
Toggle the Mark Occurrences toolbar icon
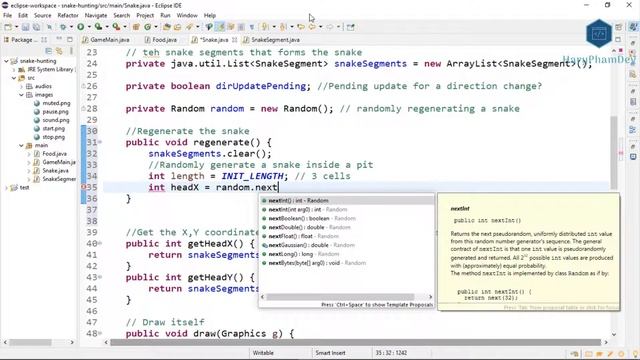click(220, 27)
